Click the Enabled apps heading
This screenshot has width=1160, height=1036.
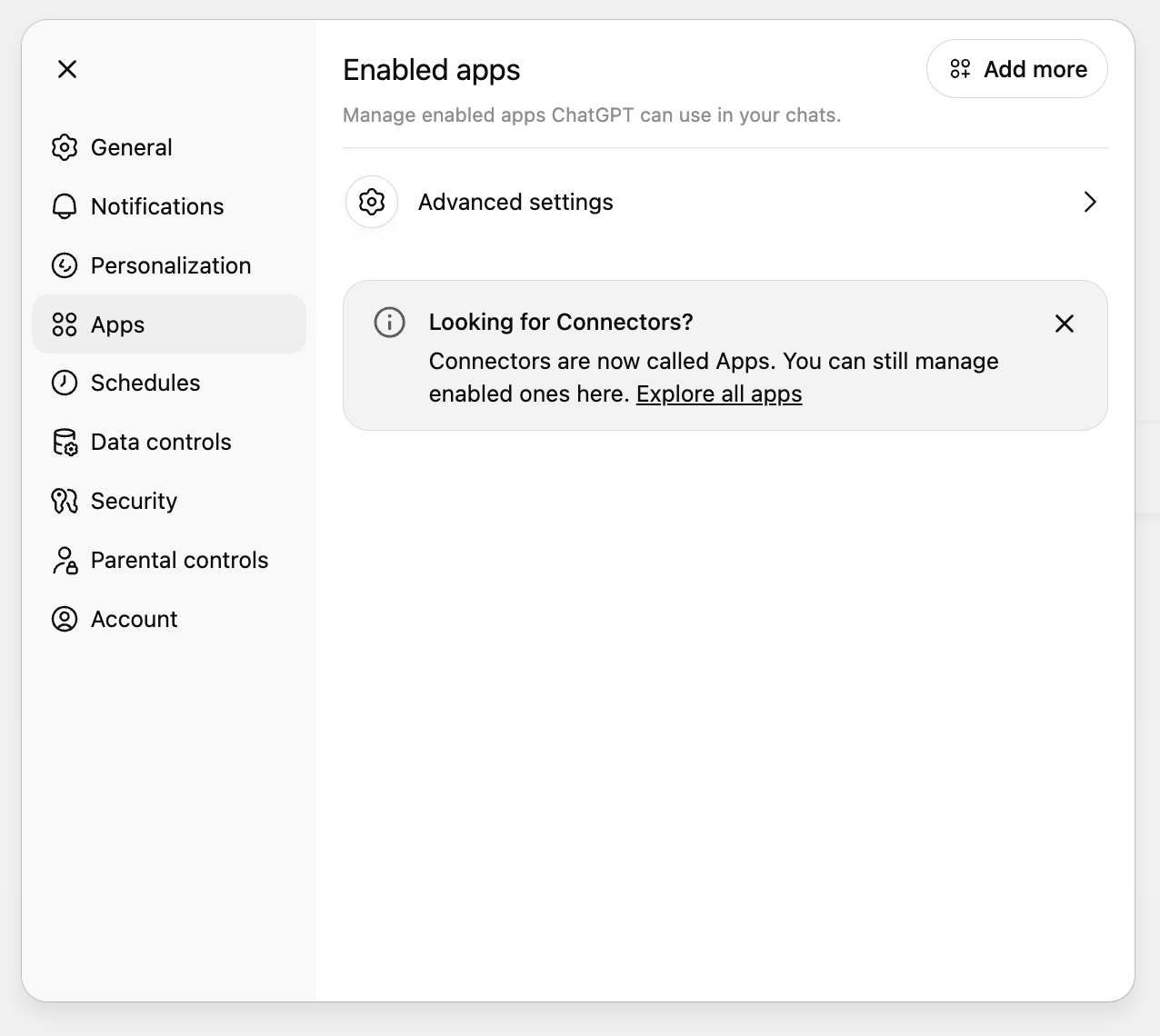pos(431,70)
